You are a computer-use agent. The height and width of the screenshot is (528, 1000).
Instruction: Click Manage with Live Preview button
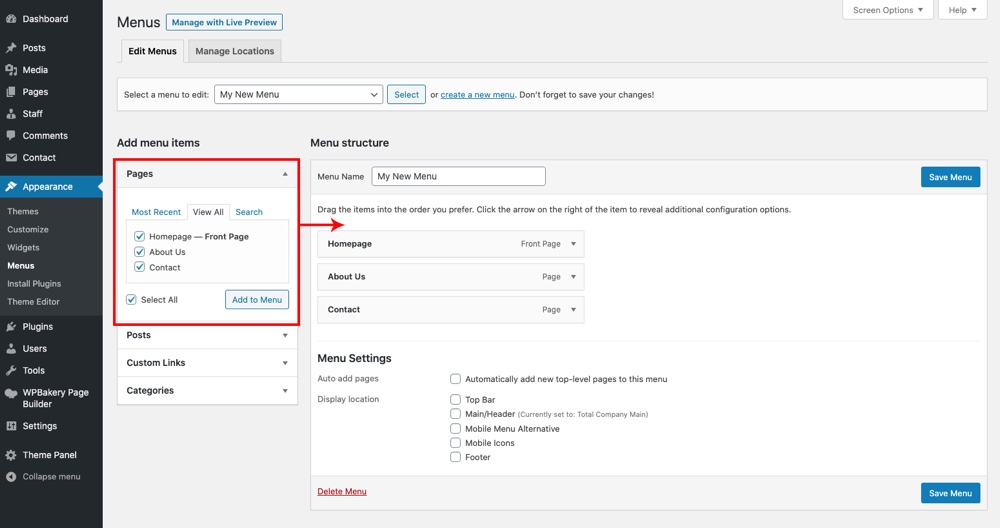224,22
